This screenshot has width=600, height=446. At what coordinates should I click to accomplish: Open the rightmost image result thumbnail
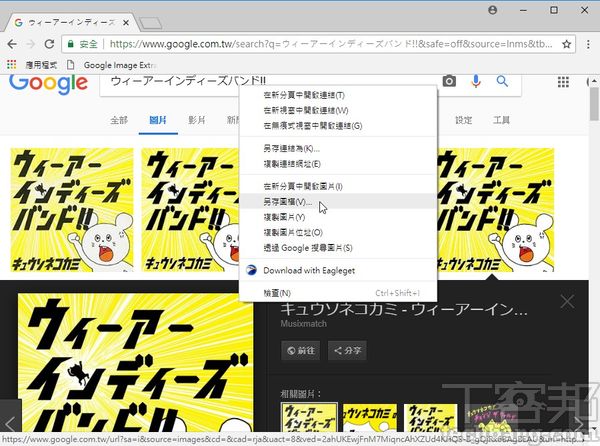[495, 210]
